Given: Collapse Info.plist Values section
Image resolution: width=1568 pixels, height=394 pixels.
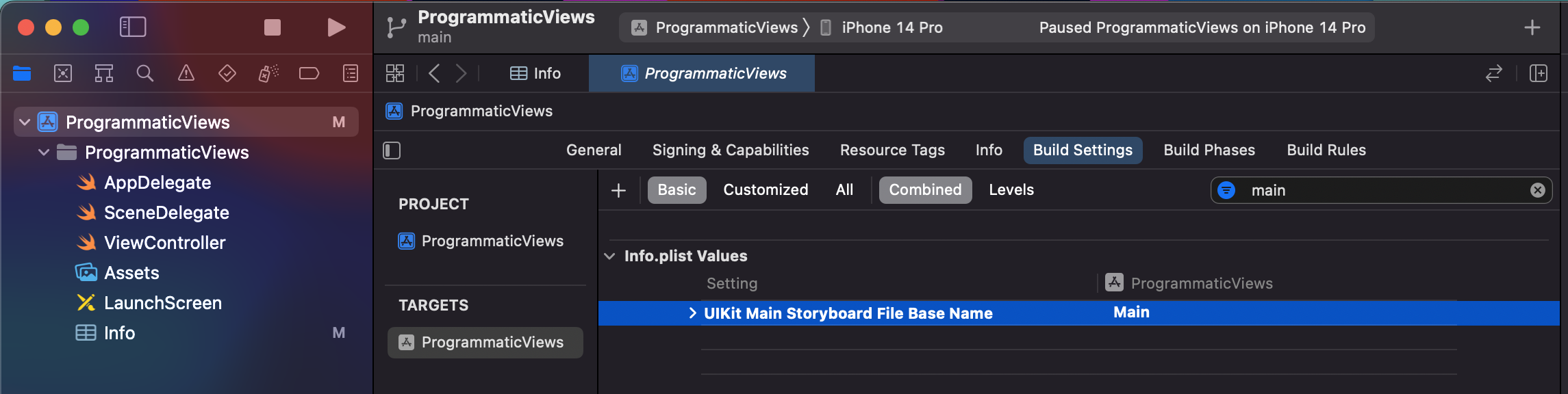Looking at the screenshot, I should pyautogui.click(x=609, y=257).
